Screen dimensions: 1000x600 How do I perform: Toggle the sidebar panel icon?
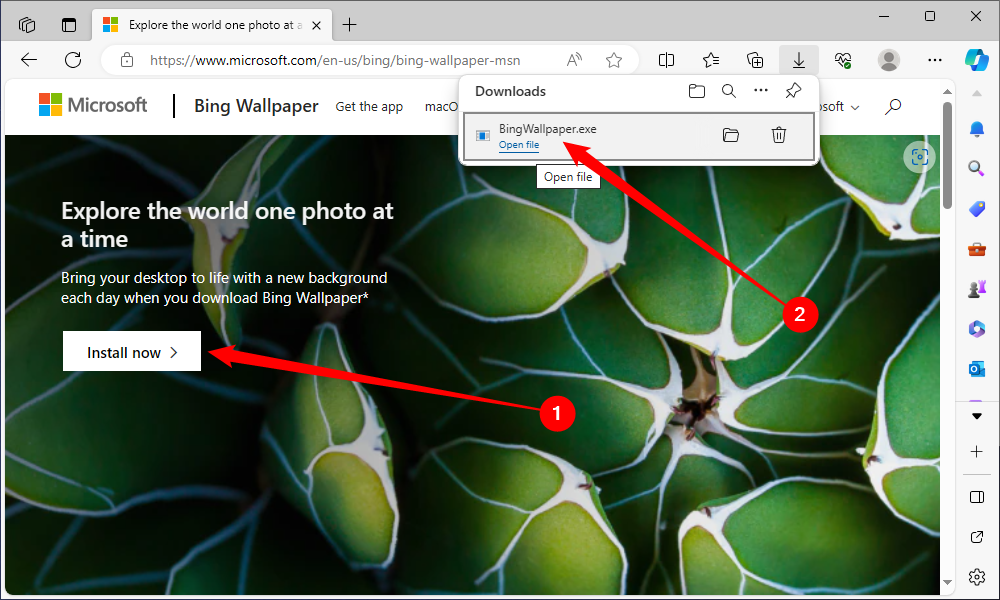[976, 497]
